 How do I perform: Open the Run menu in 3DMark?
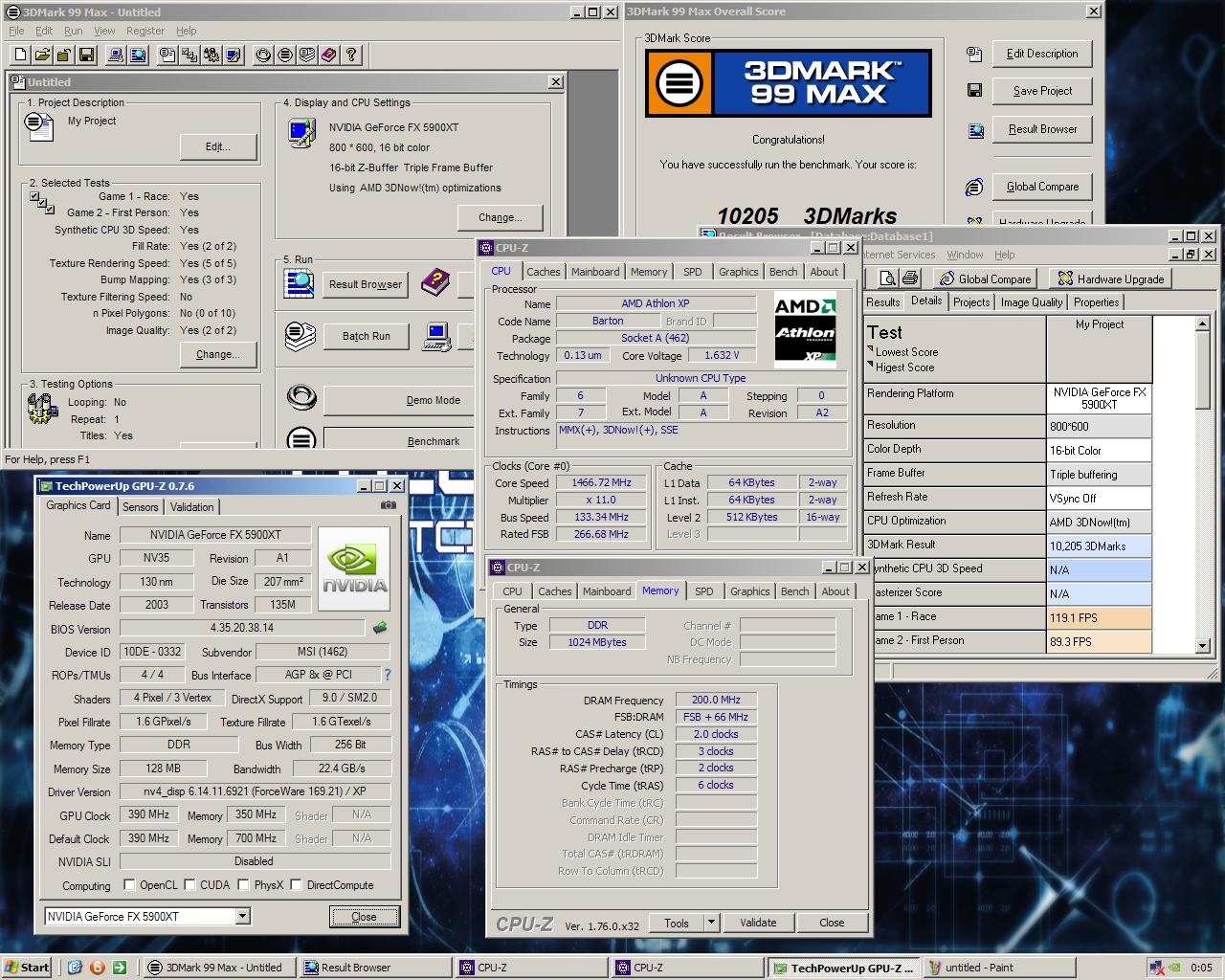(73, 31)
